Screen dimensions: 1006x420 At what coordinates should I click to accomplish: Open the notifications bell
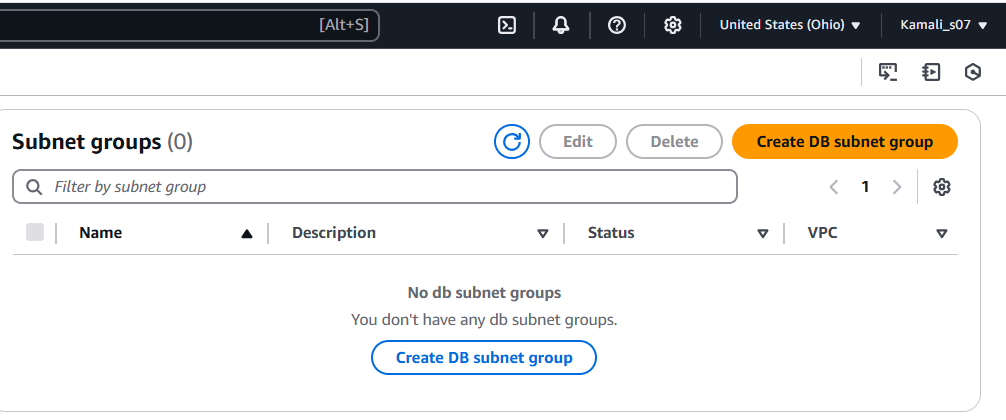tap(561, 25)
